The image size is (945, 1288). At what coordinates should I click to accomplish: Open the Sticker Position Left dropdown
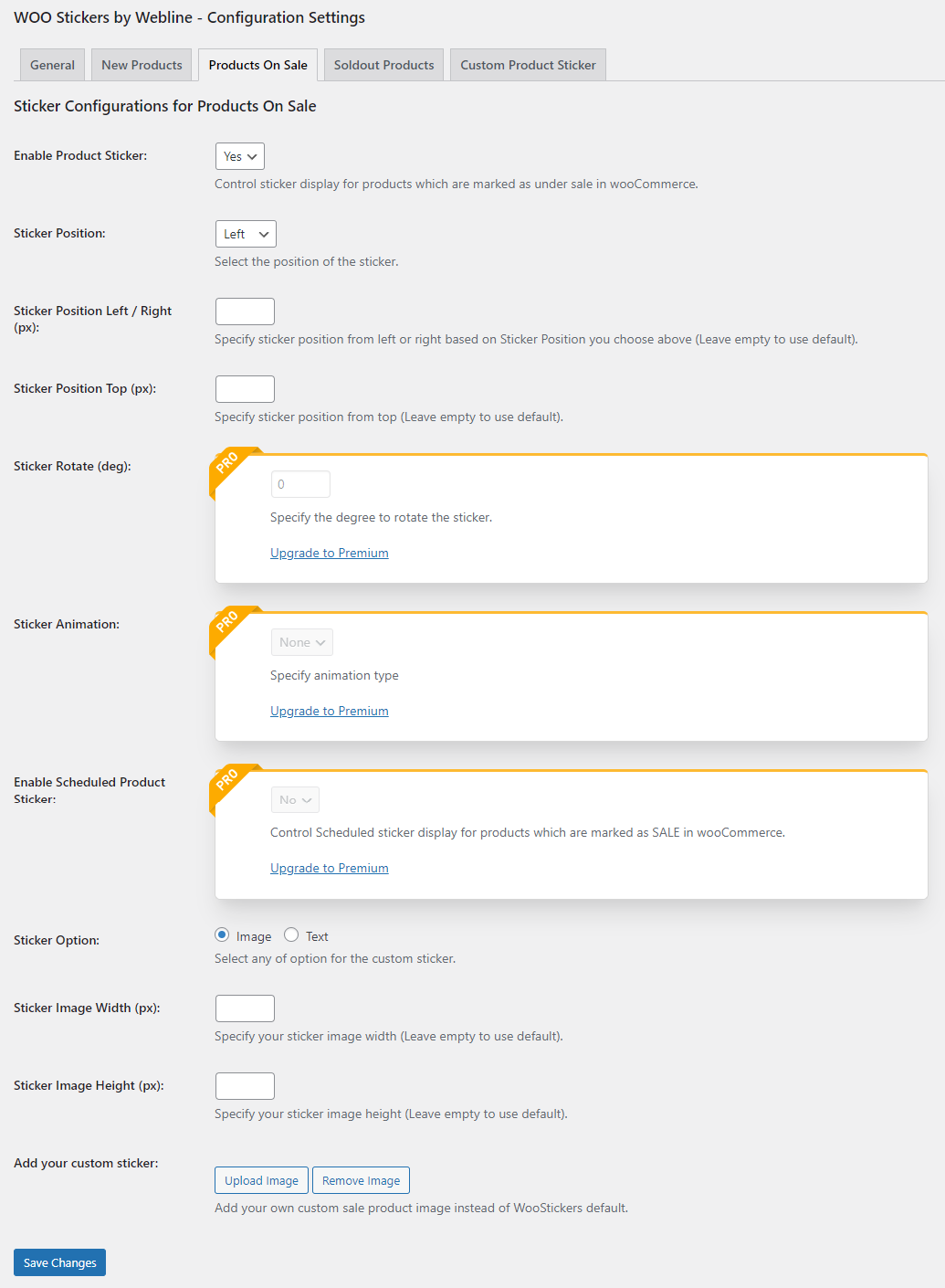click(246, 234)
